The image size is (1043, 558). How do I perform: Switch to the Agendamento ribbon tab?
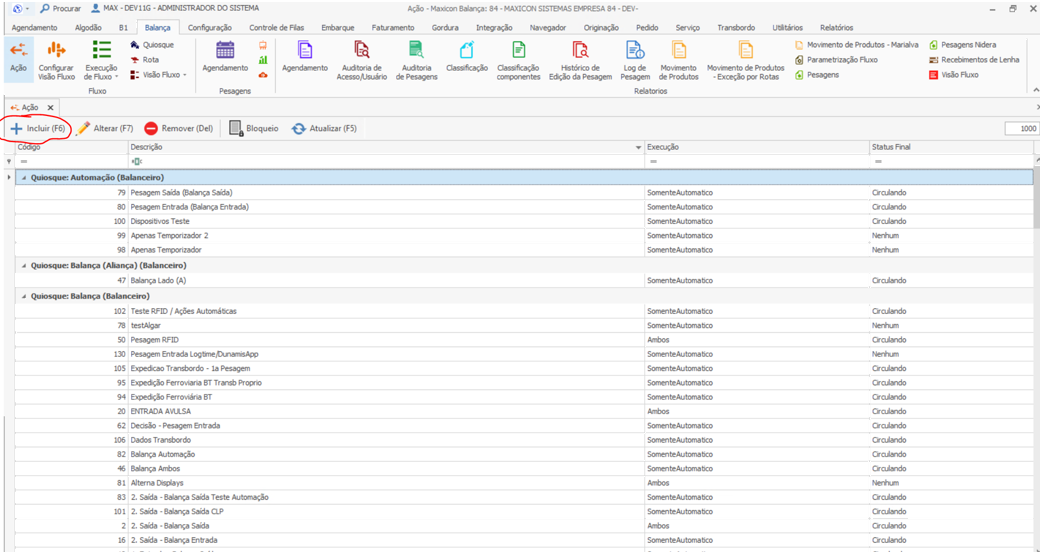(35, 28)
